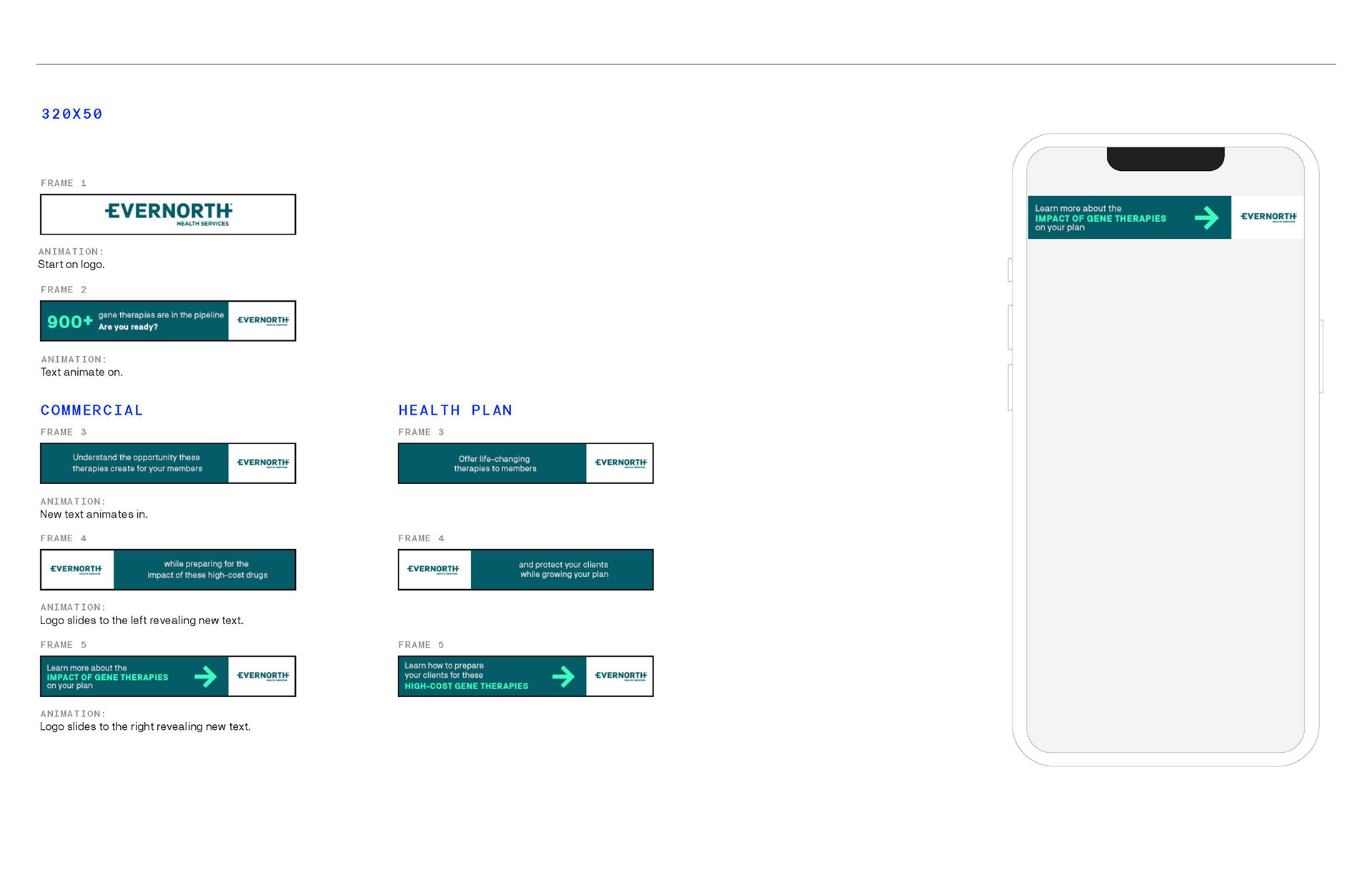Screen dimensions: 1372x888
Task: Click Evernorth logo in Health Plan Frame 5 banner
Action: click(x=621, y=676)
